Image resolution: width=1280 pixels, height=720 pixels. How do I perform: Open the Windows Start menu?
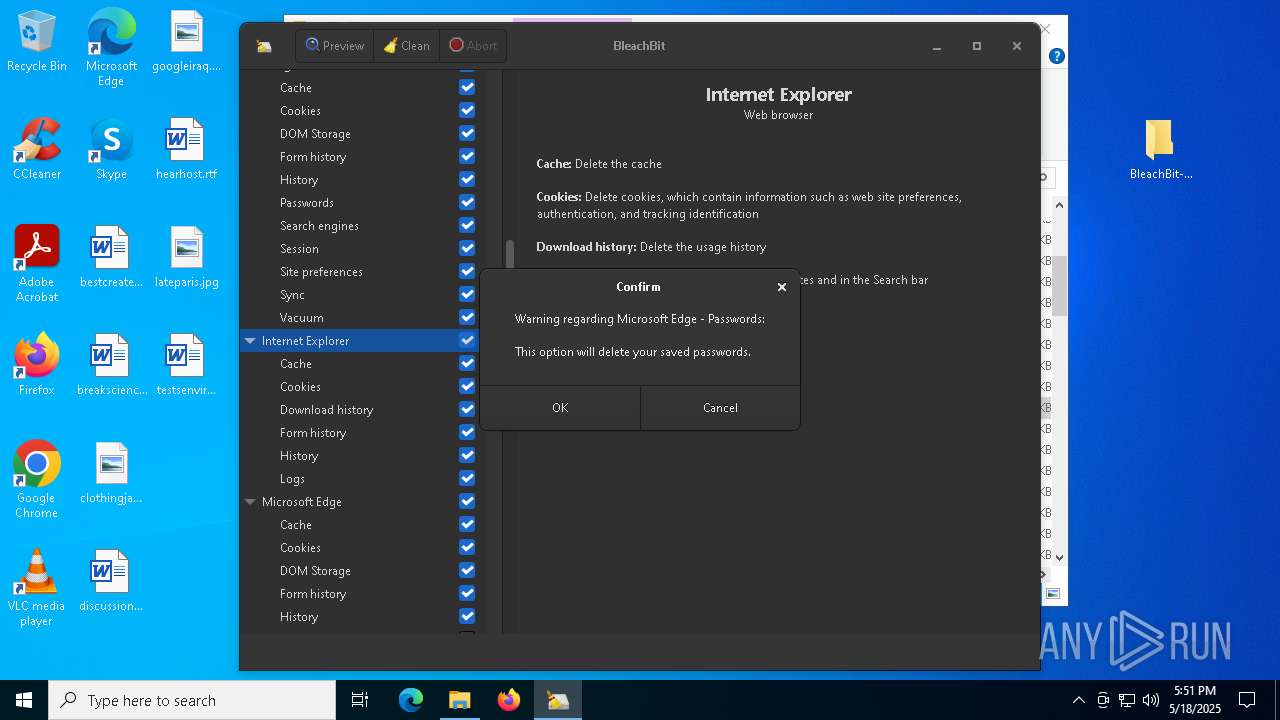click(x=24, y=700)
